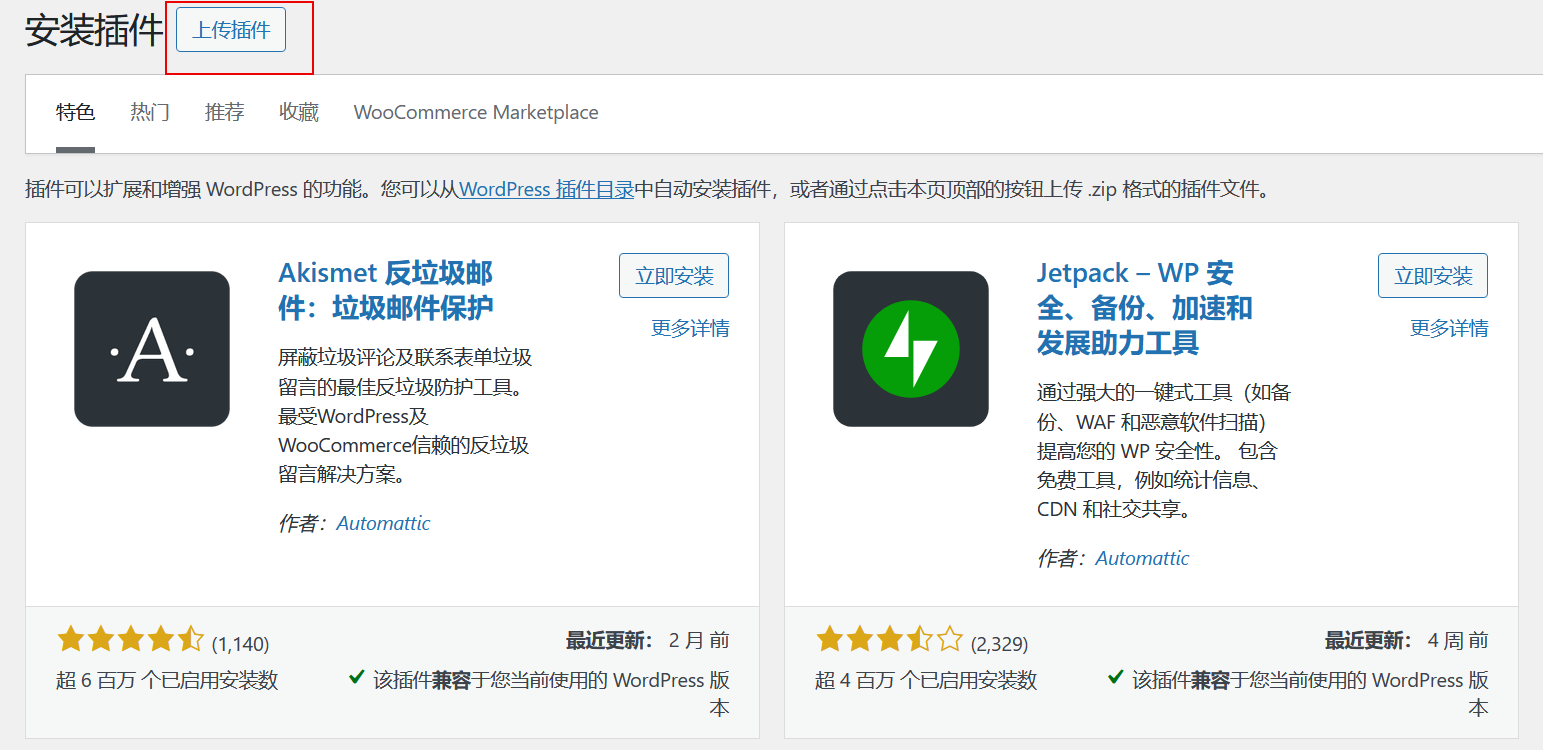Click the Akismet compatibility checkmark icon

(x=356, y=678)
